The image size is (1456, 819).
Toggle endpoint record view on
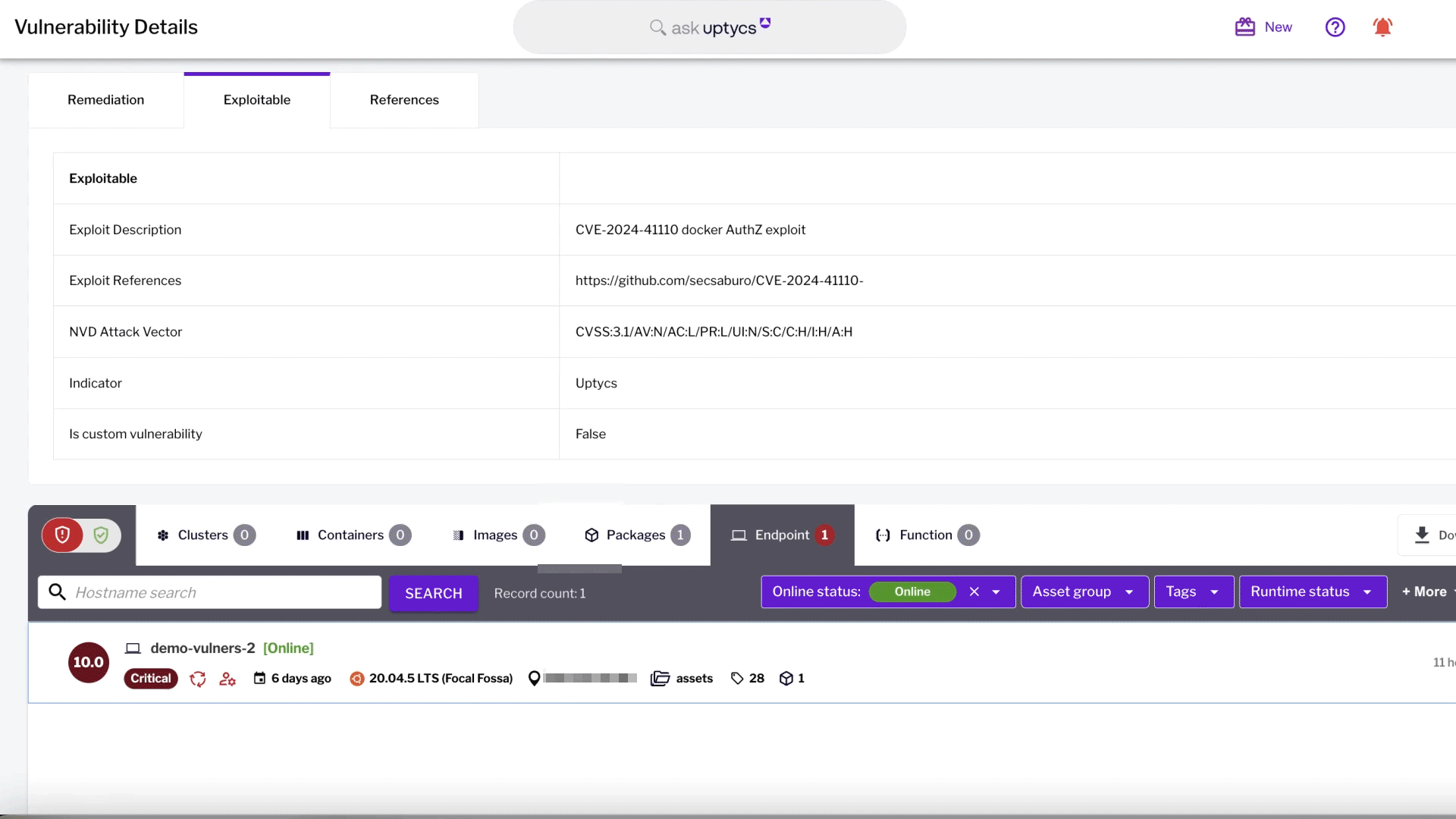[80, 535]
